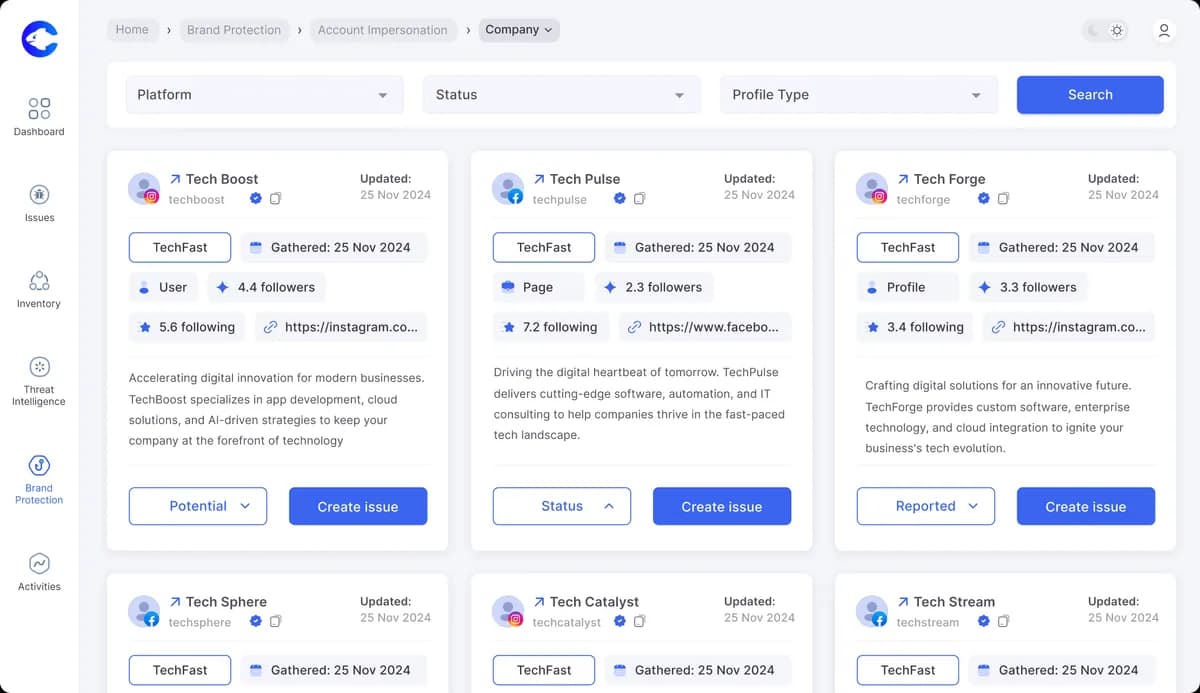Toggle the dark/light theme switch
This screenshot has height=693, width=1200.
coord(1106,31)
